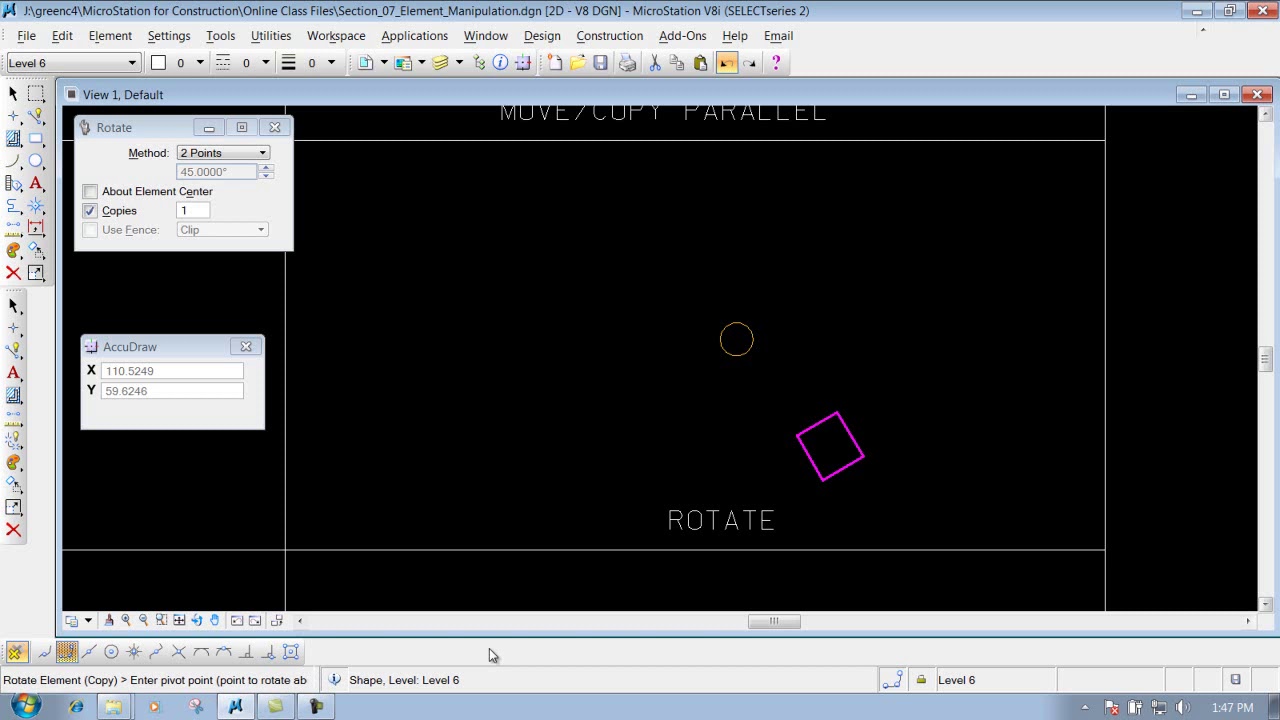Open the line weight dropdown arrow
The width and height of the screenshot is (1280, 720).
[331, 63]
